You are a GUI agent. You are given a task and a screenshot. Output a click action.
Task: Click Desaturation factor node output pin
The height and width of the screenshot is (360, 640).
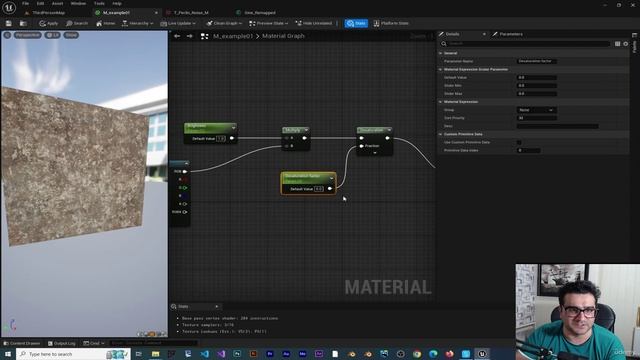point(330,189)
